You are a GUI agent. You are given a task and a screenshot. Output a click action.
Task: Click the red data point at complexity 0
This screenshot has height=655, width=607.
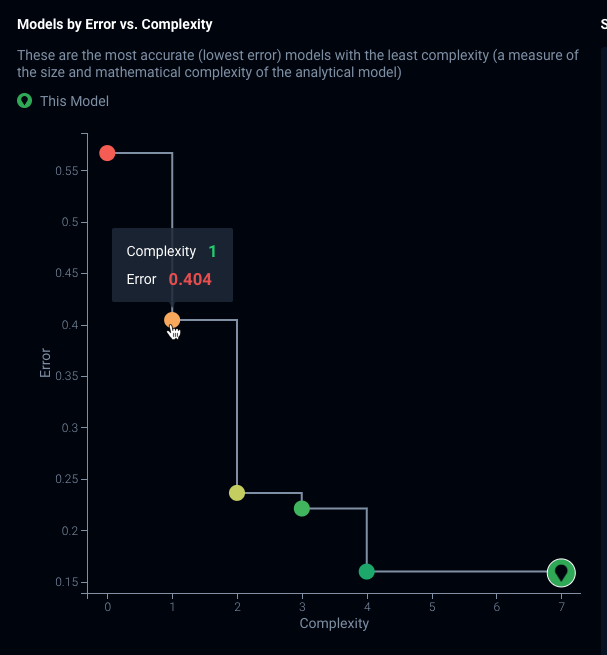(x=107, y=153)
